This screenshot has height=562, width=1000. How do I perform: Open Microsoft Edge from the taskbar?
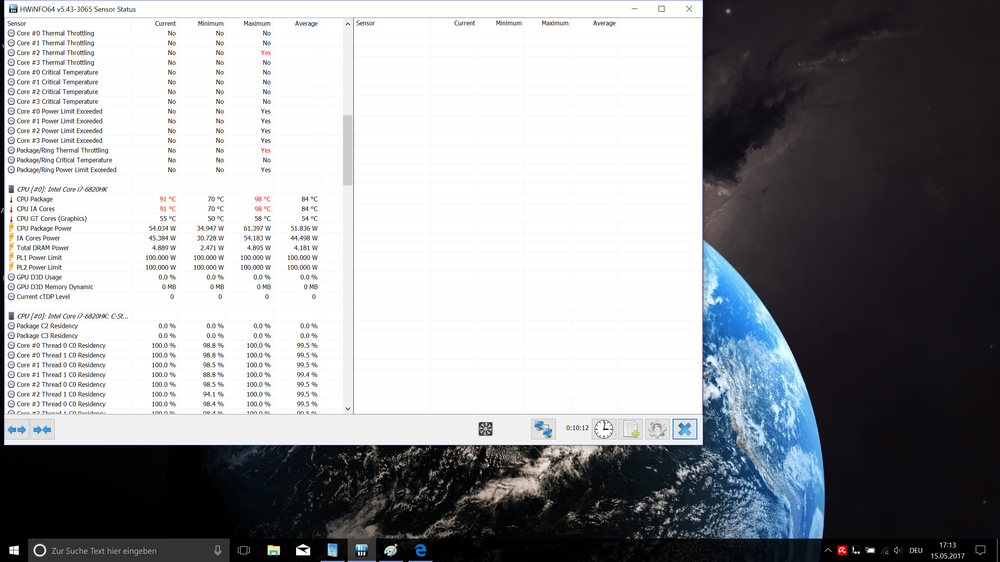pos(421,551)
